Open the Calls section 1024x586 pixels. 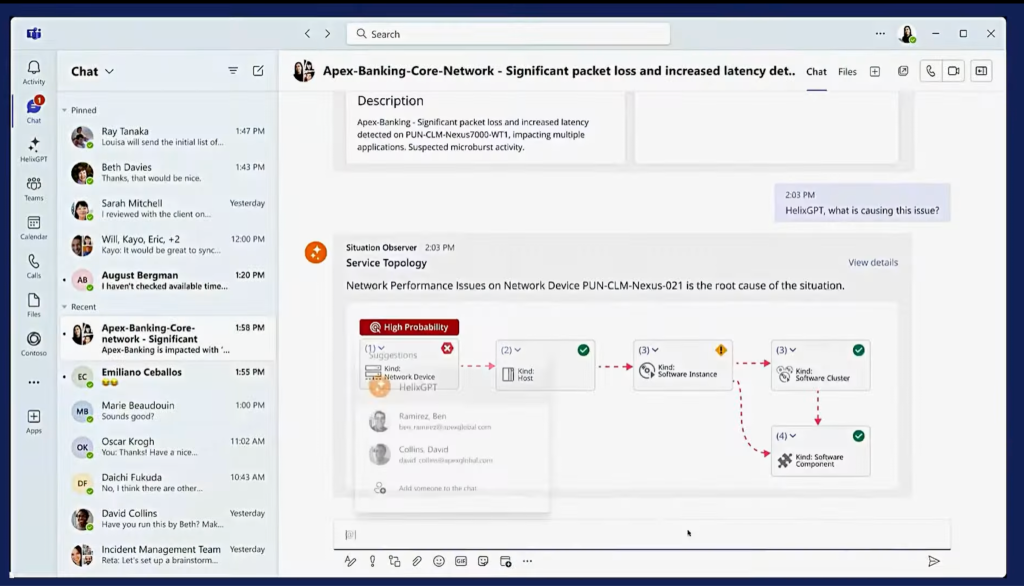point(34,267)
